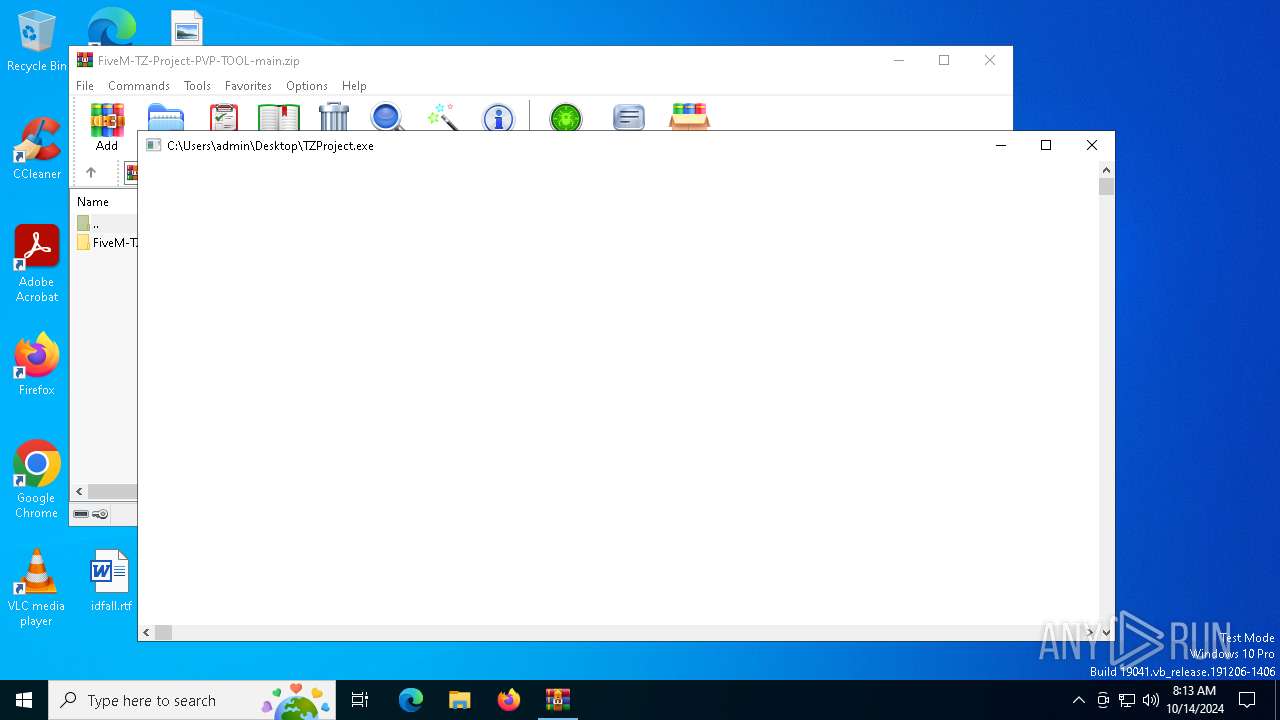The height and width of the screenshot is (720, 1280).
Task: Show hidden tray icons chevron
Action: click(1078, 700)
